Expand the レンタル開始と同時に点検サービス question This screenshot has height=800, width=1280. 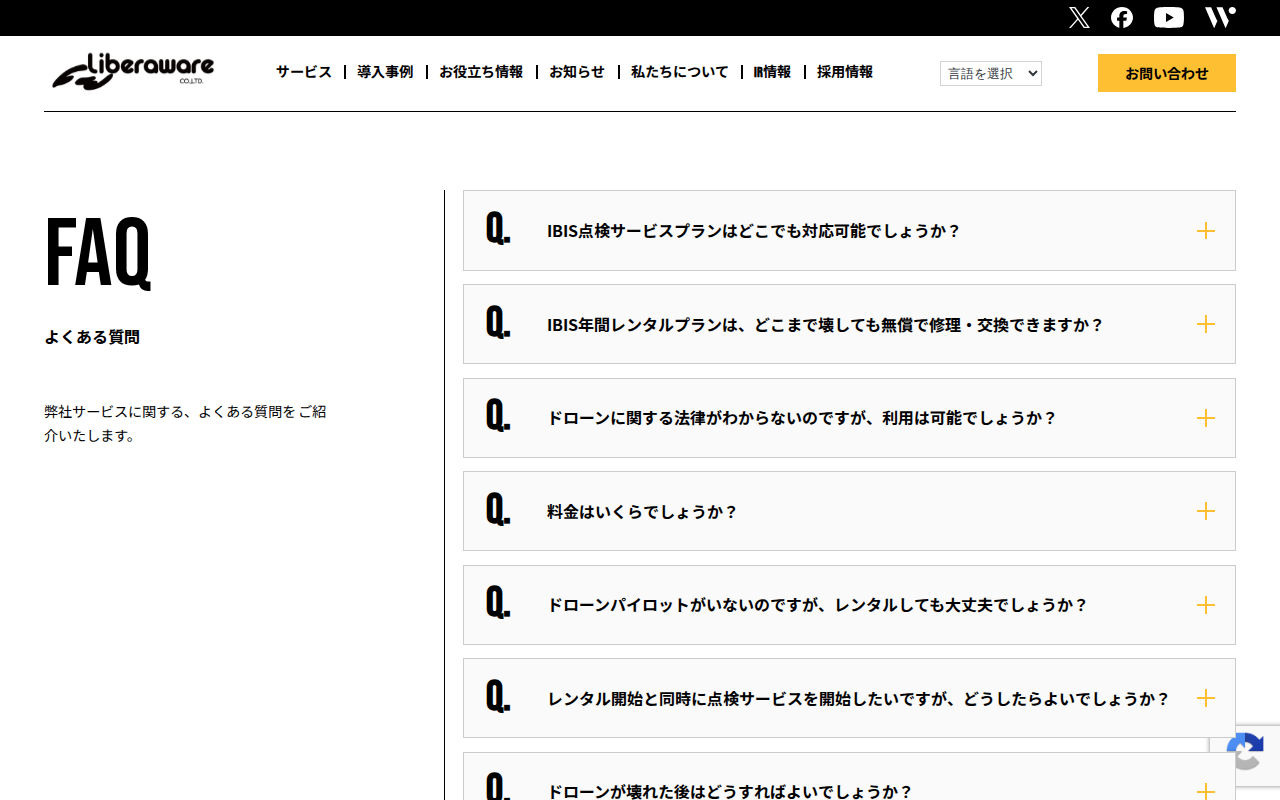coord(849,698)
